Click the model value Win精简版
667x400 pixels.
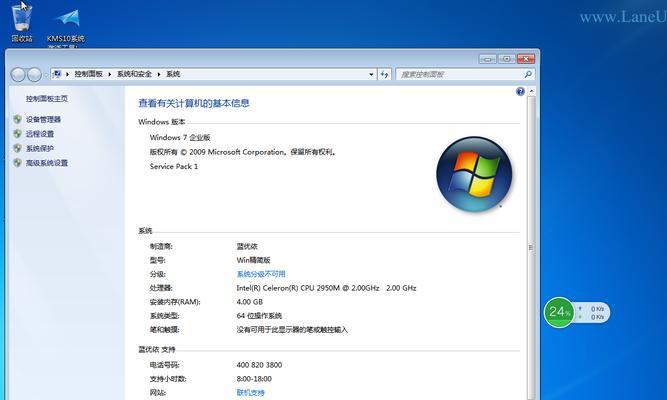tap(254, 260)
